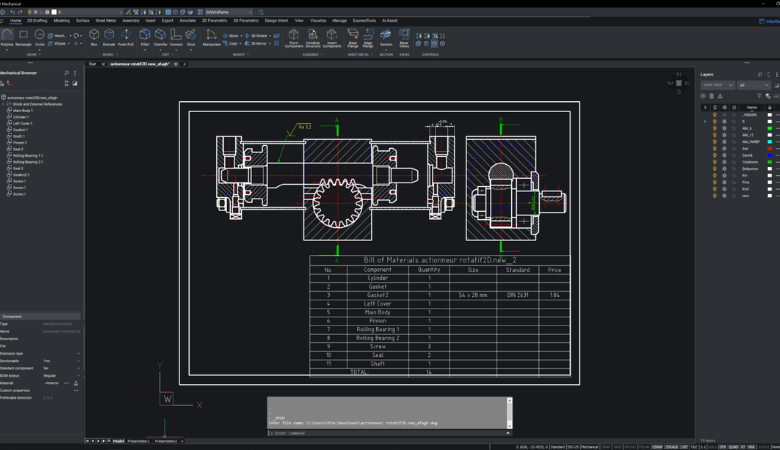Use the Connect edit tool
The width and height of the screenshot is (780, 450).
tap(176, 38)
